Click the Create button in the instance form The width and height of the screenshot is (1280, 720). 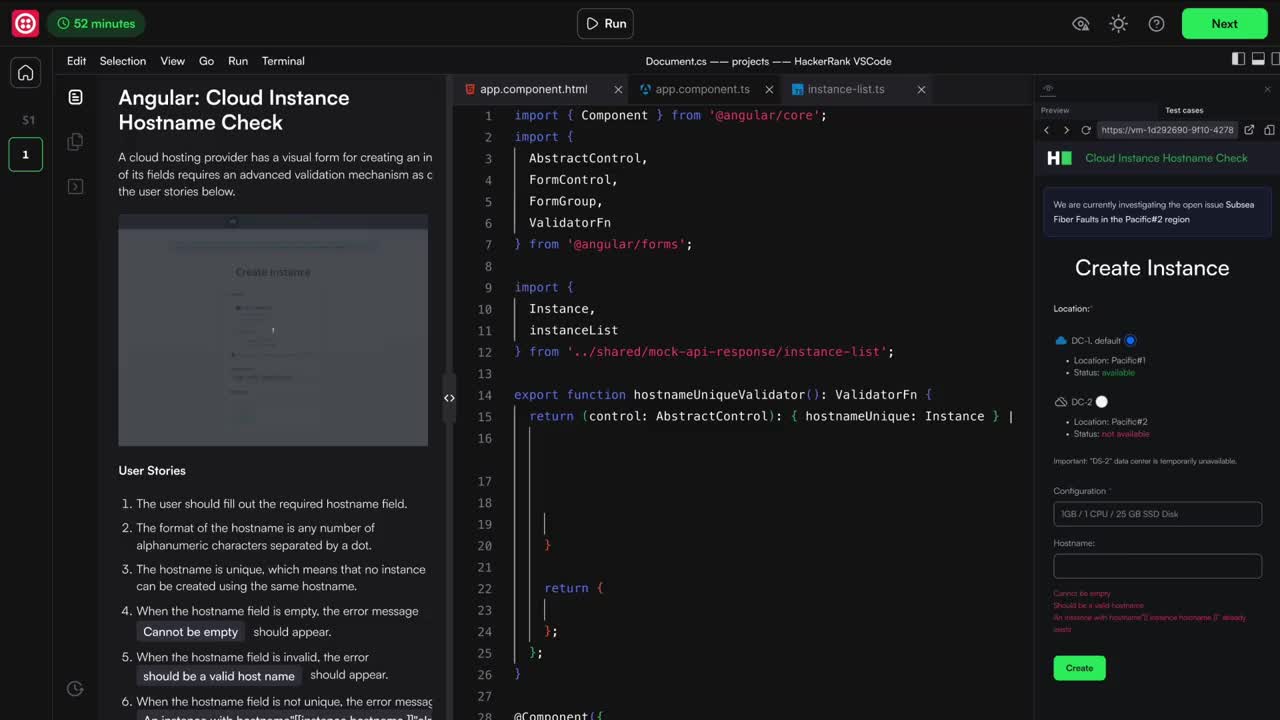[1079, 668]
